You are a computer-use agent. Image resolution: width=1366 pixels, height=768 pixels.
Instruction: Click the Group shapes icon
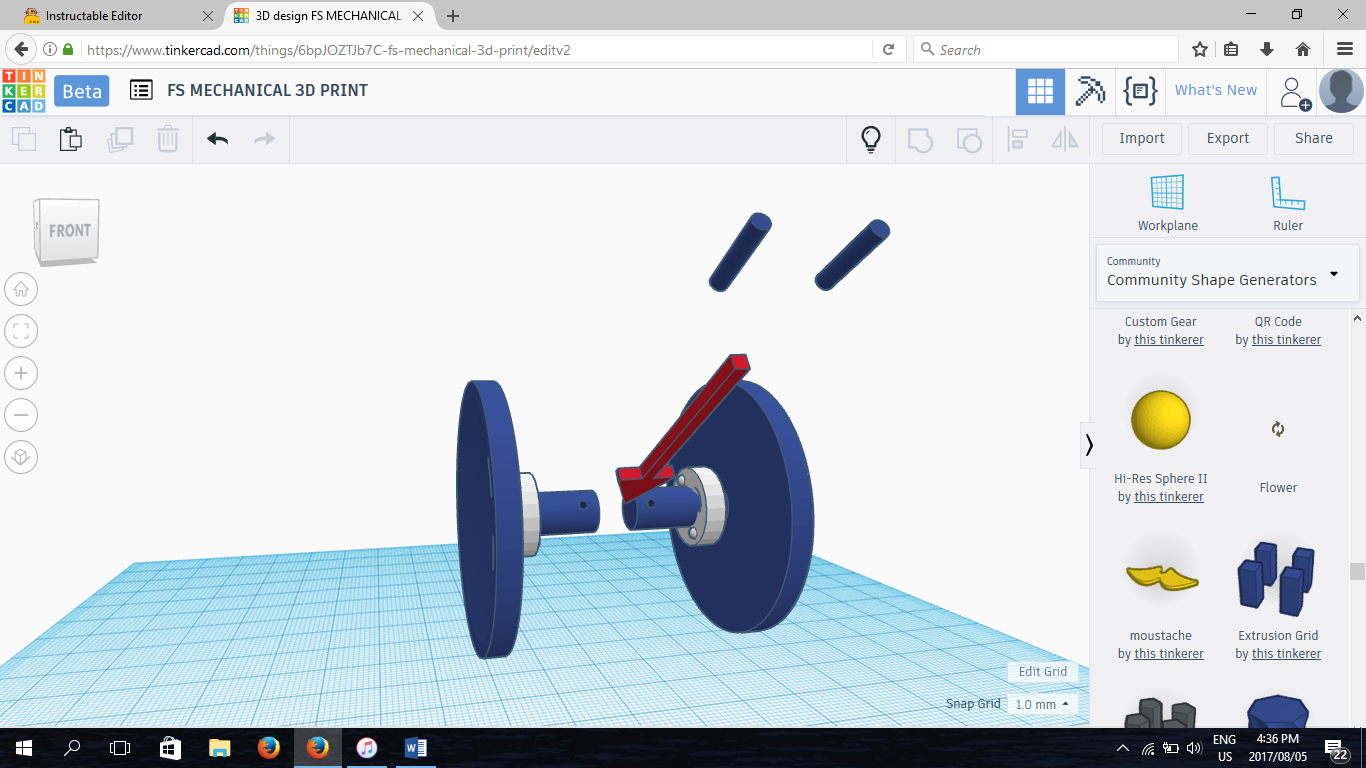pyautogui.click(x=920, y=139)
